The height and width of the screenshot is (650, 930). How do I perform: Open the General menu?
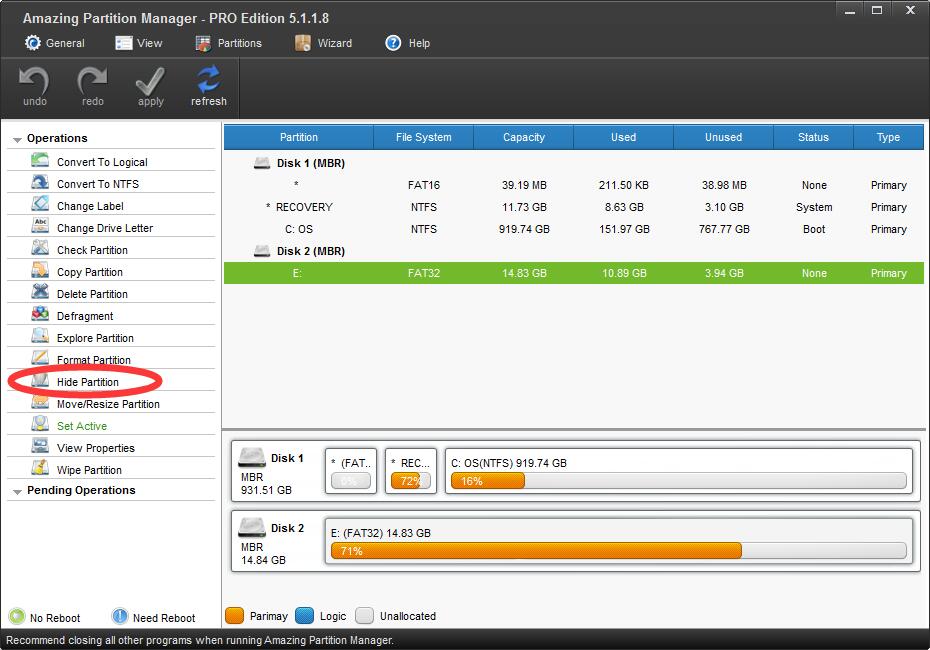[x=55, y=43]
